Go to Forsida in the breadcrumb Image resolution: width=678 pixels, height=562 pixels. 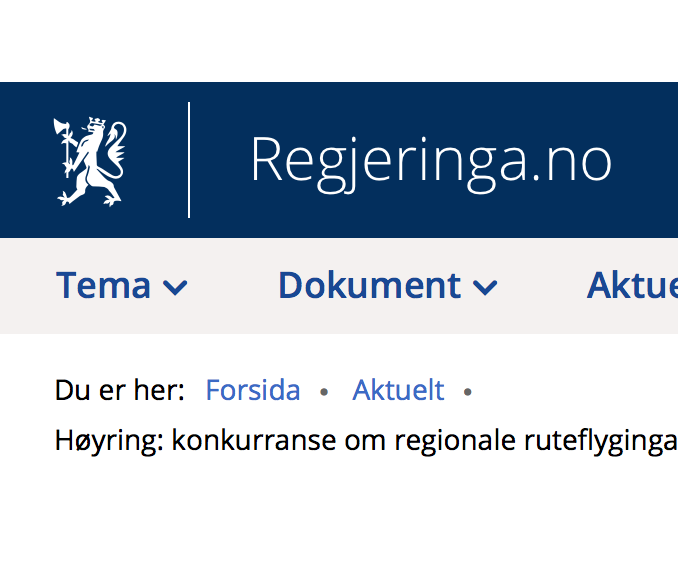[253, 390]
